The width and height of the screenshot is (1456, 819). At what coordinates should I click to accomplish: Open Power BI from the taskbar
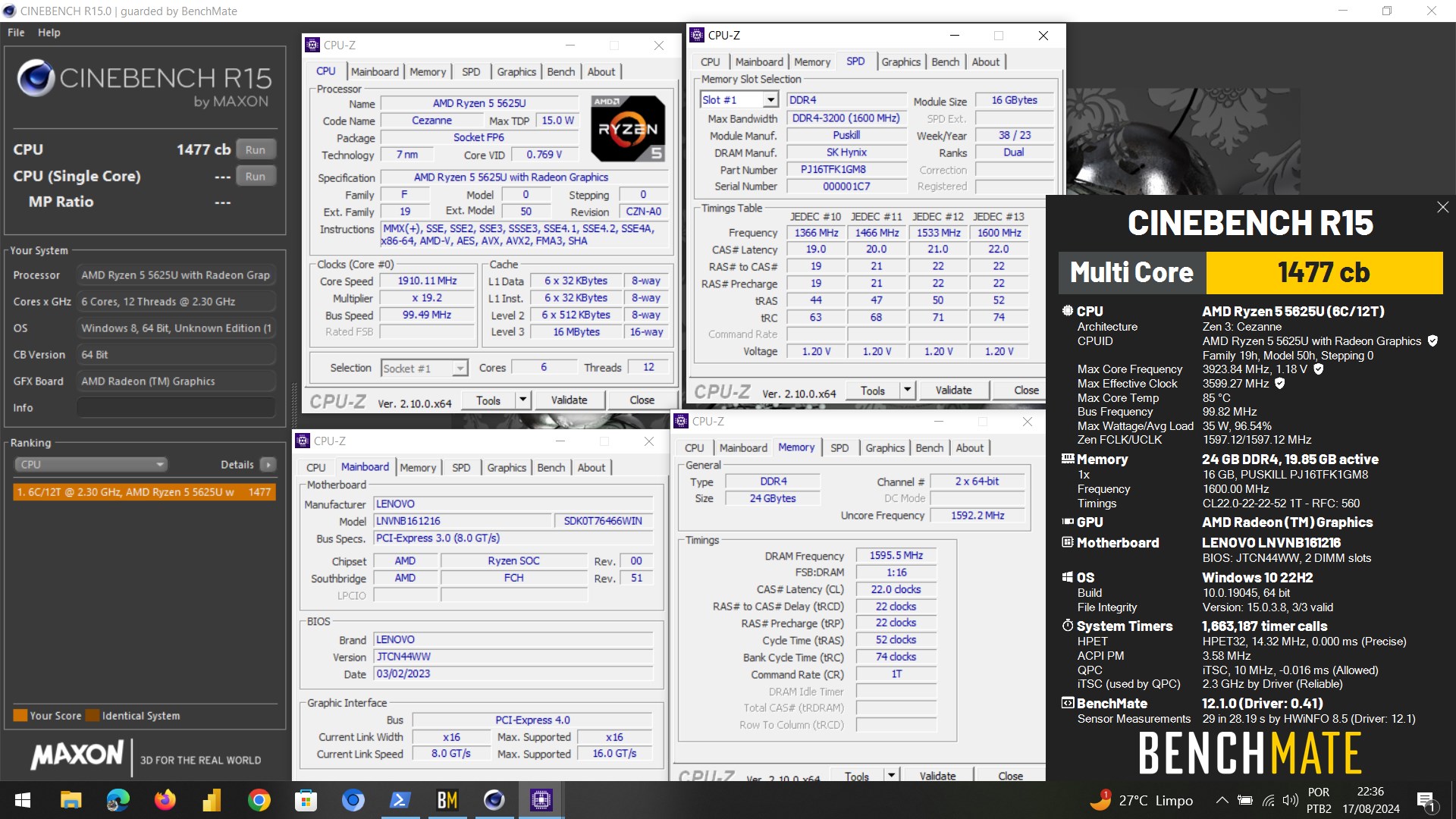(212, 800)
